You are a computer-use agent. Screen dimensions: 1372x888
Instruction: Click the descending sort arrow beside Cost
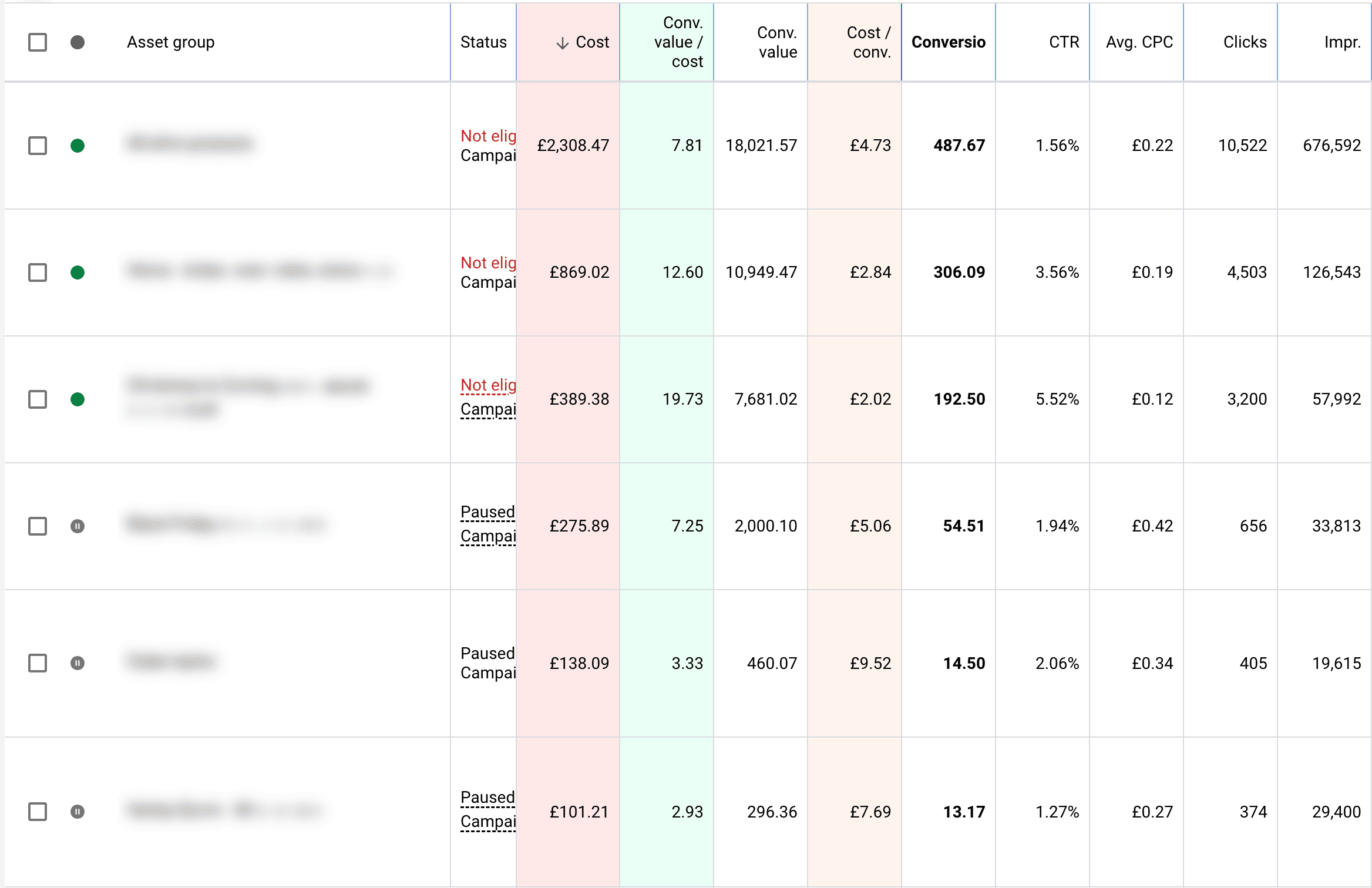point(563,43)
